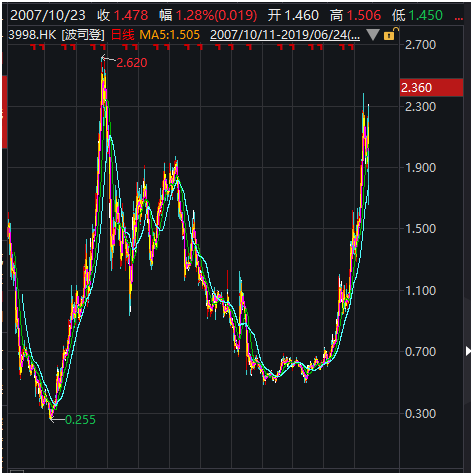Select the red 日线 period label
The width and height of the screenshot is (473, 475).
click(x=122, y=35)
